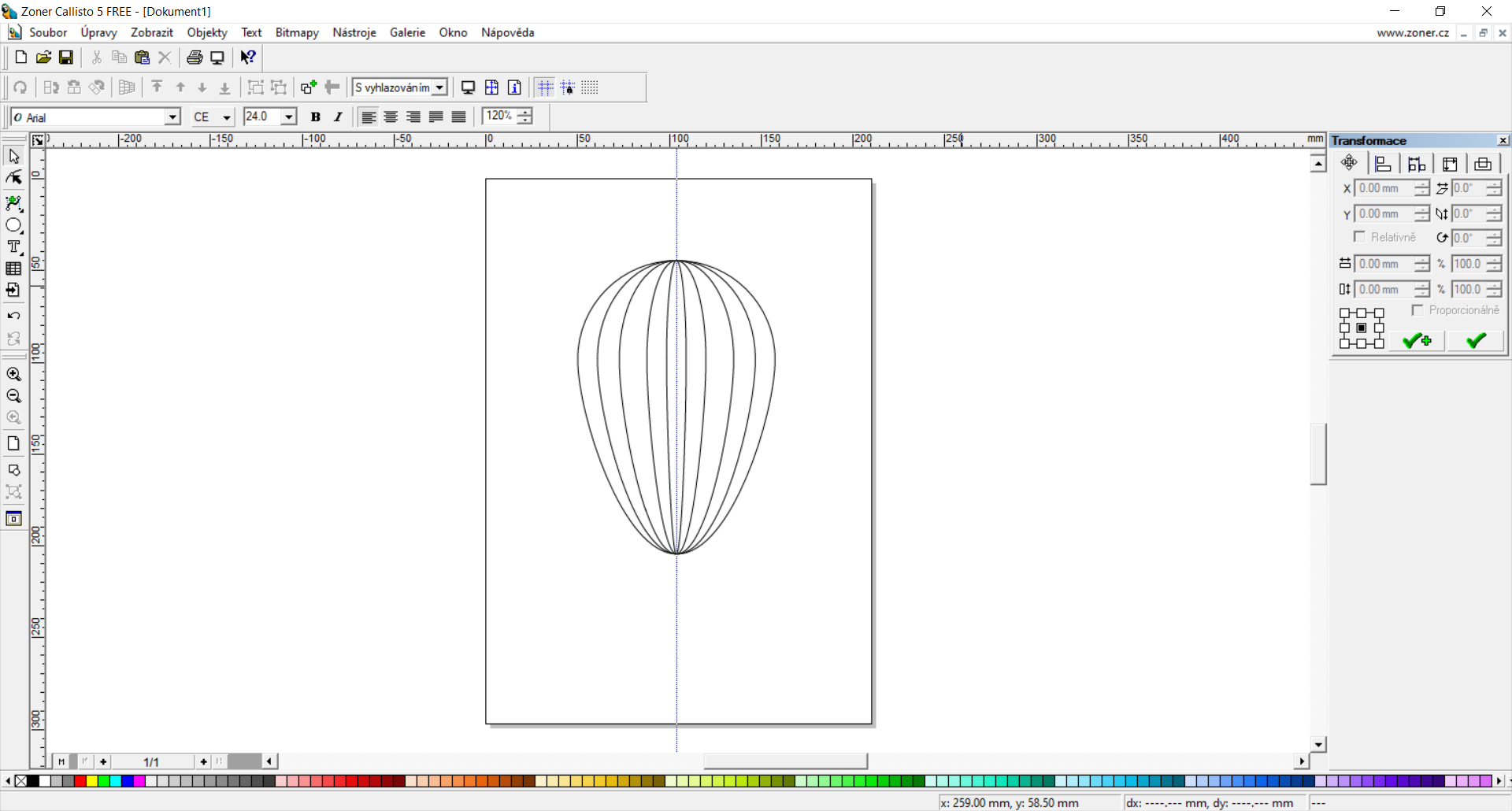Toggle guide lines visibility button

click(545, 87)
